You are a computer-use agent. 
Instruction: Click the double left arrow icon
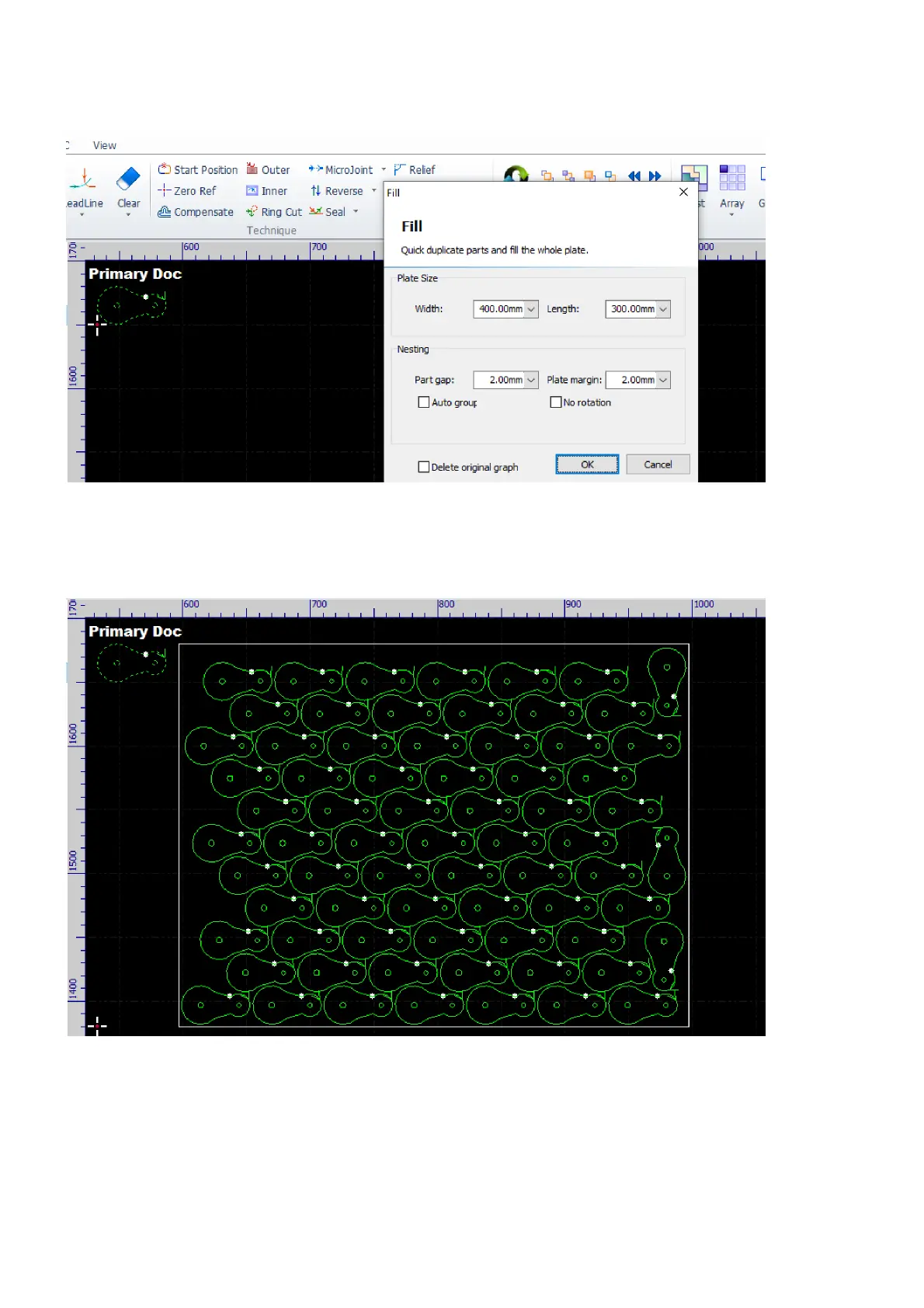coord(634,176)
